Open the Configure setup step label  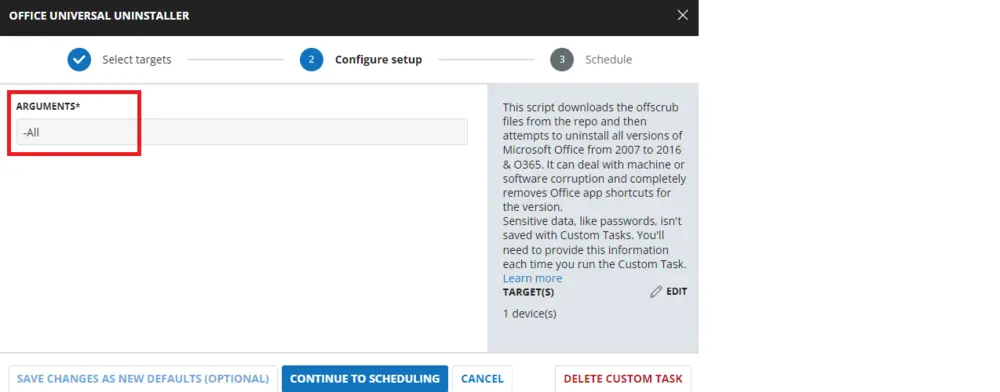tap(378, 59)
